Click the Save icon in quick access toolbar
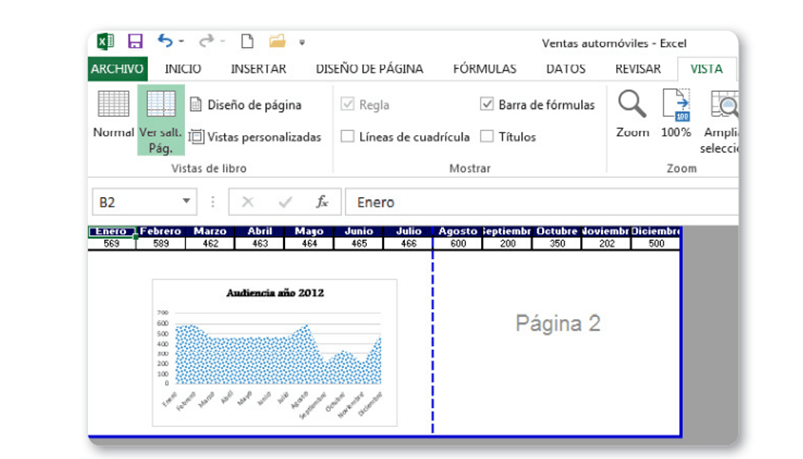Image resolution: width=803 pixels, height=459 pixels. tap(135, 42)
